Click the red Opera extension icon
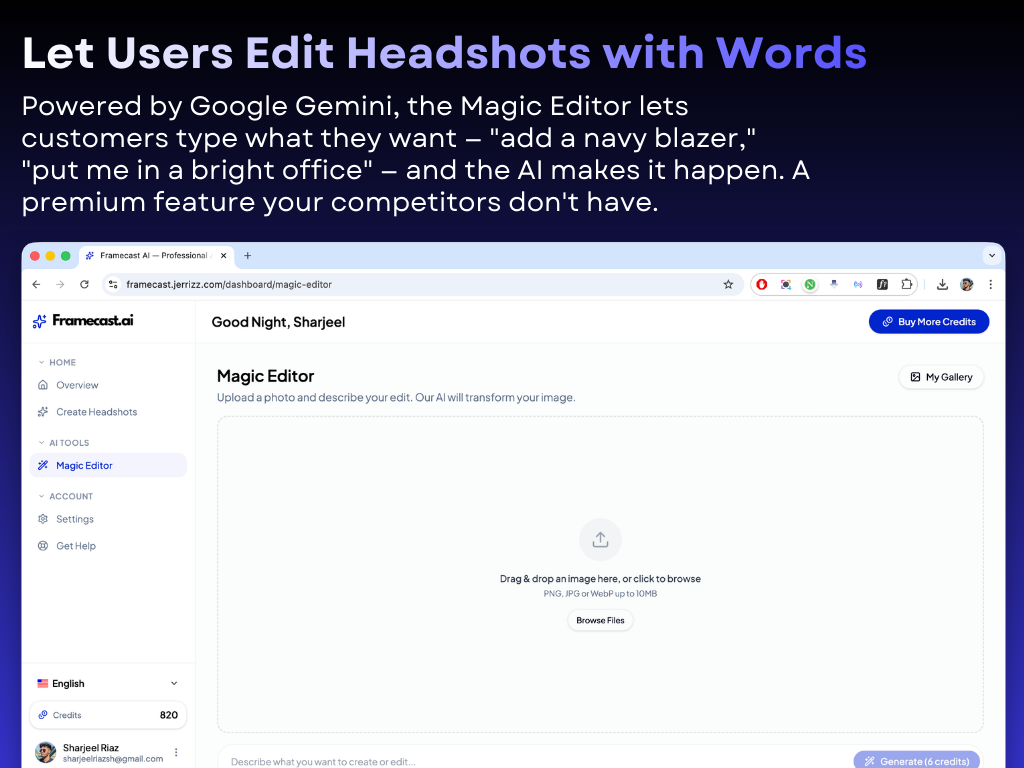The height and width of the screenshot is (768, 1024). [x=761, y=284]
